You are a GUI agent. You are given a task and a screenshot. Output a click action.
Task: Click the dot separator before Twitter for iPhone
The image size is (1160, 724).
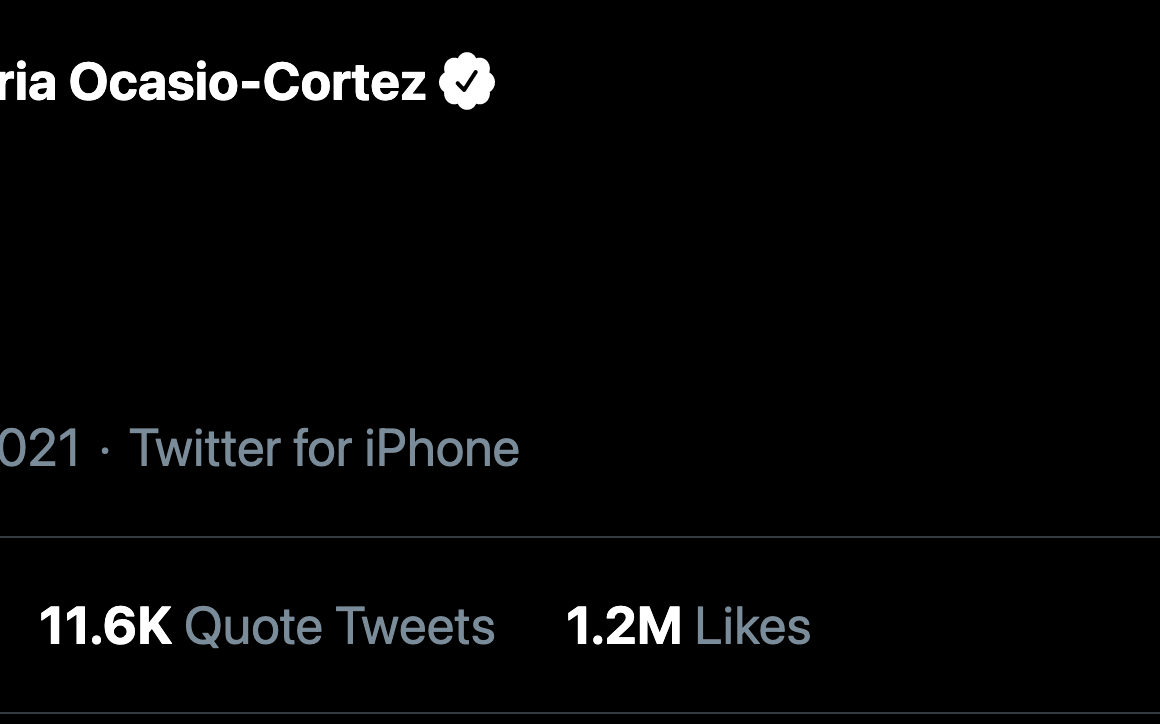pyautogui.click(x=105, y=450)
